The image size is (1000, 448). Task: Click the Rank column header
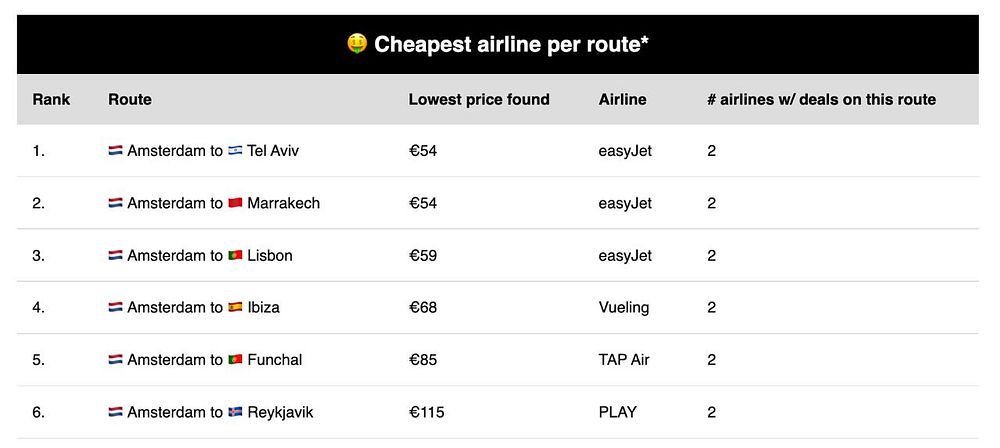(x=50, y=99)
